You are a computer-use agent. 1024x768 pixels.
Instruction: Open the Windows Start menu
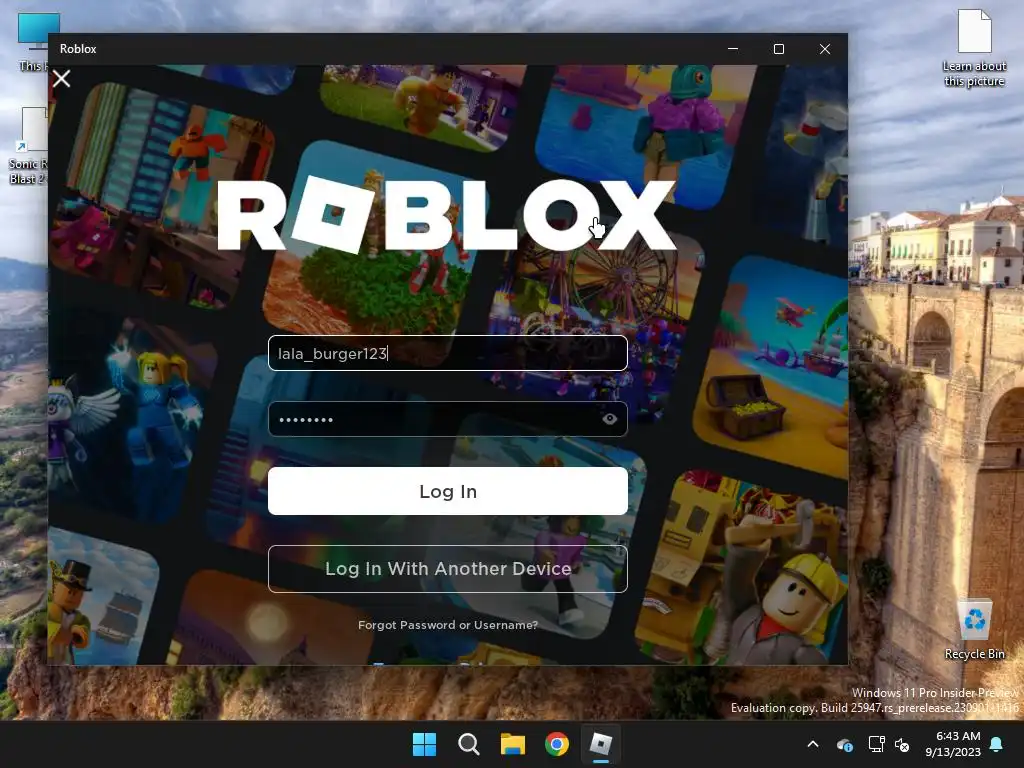tap(424, 744)
